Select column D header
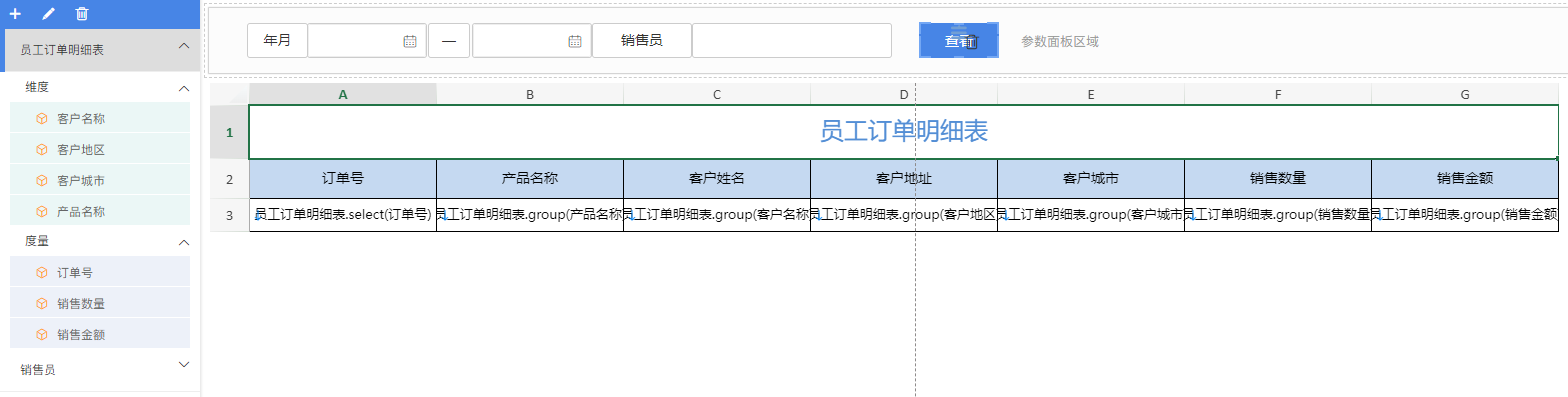Screen dimensions: 1568x397 tap(904, 94)
